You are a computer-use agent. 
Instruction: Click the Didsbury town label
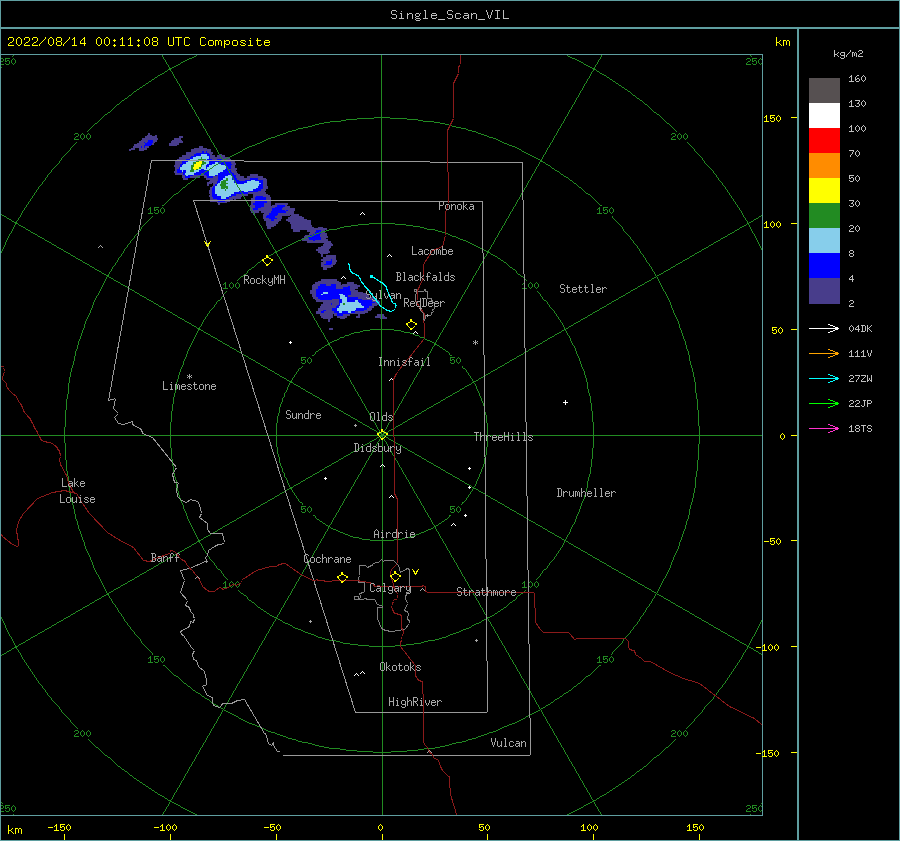pos(377,448)
